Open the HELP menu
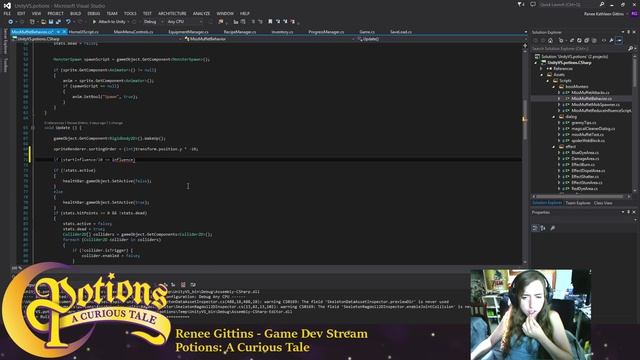The height and width of the screenshot is (360, 640). point(244,13)
